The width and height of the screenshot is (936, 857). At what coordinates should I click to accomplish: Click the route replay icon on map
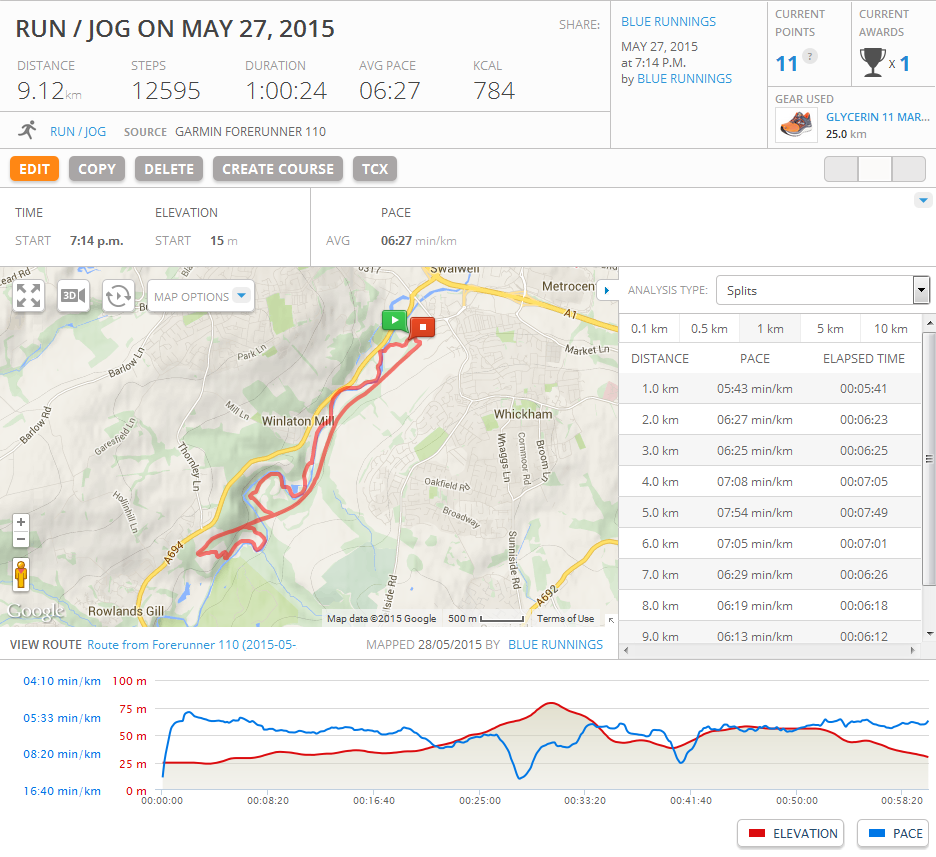click(x=118, y=296)
